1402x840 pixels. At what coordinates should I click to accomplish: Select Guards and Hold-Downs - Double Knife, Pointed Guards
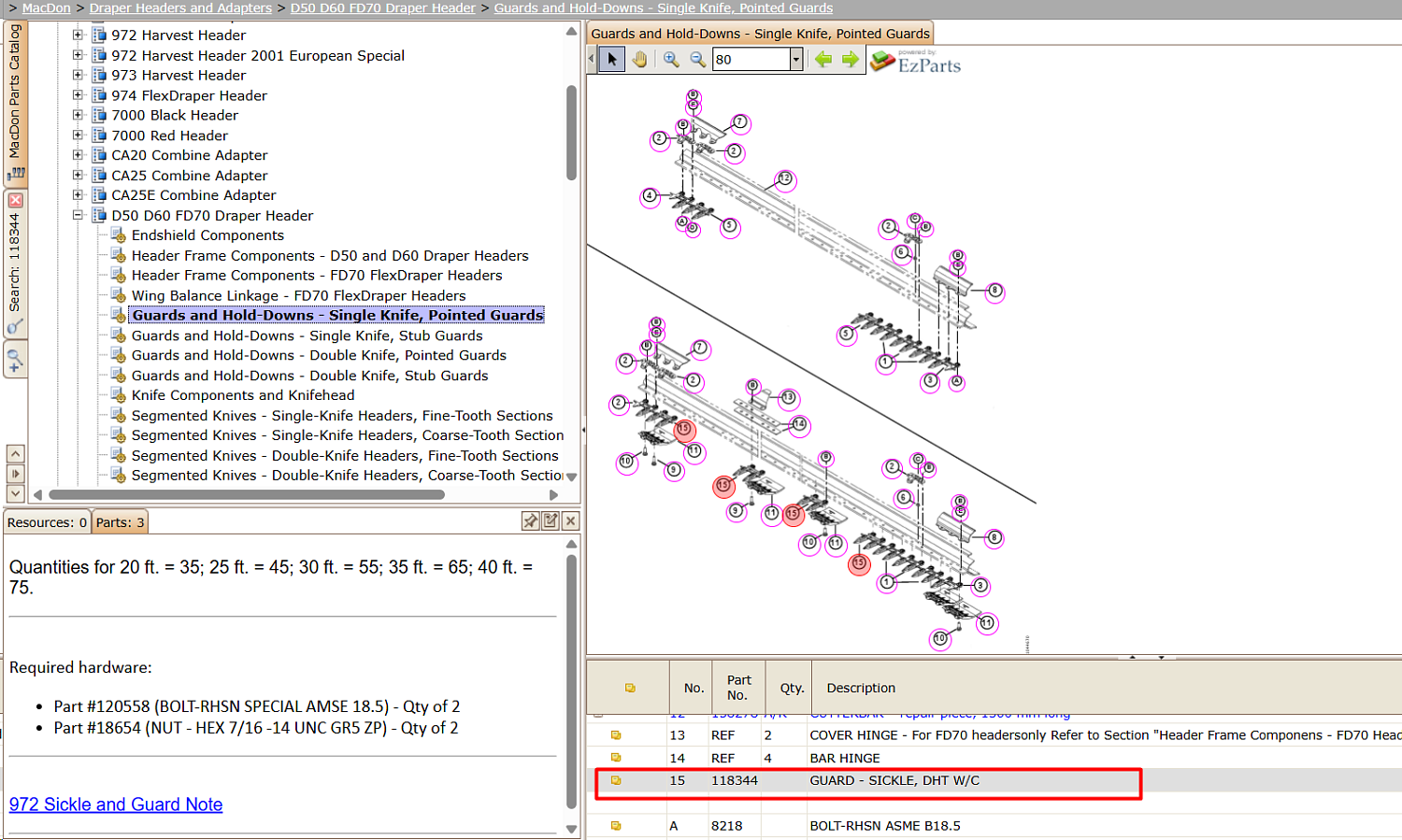click(319, 355)
